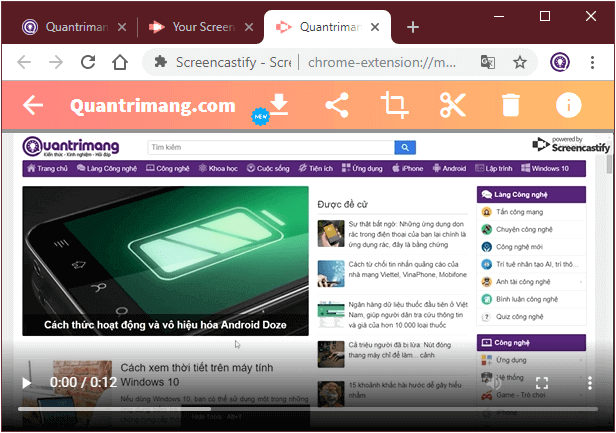Open the video player more options menu

coord(590,383)
